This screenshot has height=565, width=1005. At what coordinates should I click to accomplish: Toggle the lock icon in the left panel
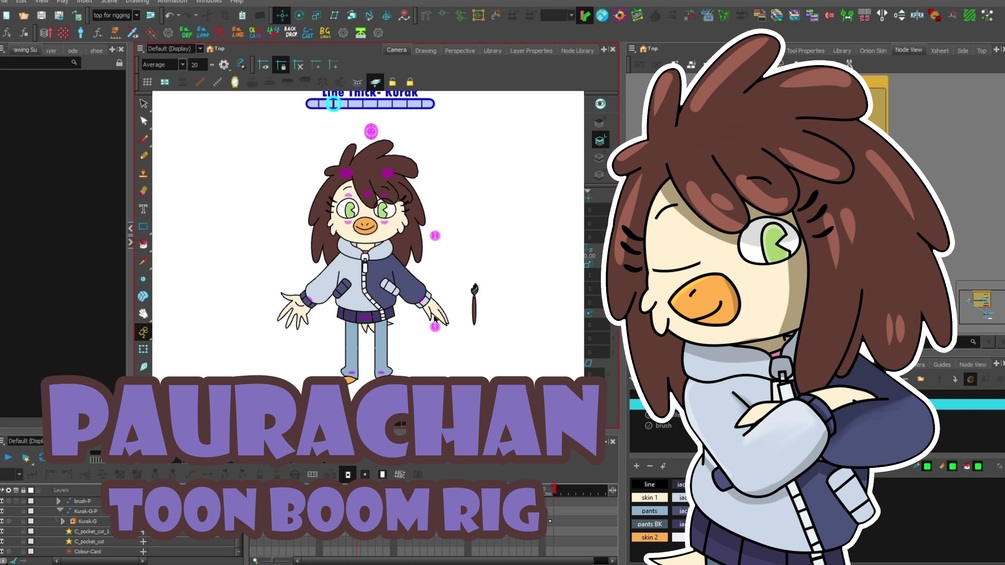click(119, 63)
